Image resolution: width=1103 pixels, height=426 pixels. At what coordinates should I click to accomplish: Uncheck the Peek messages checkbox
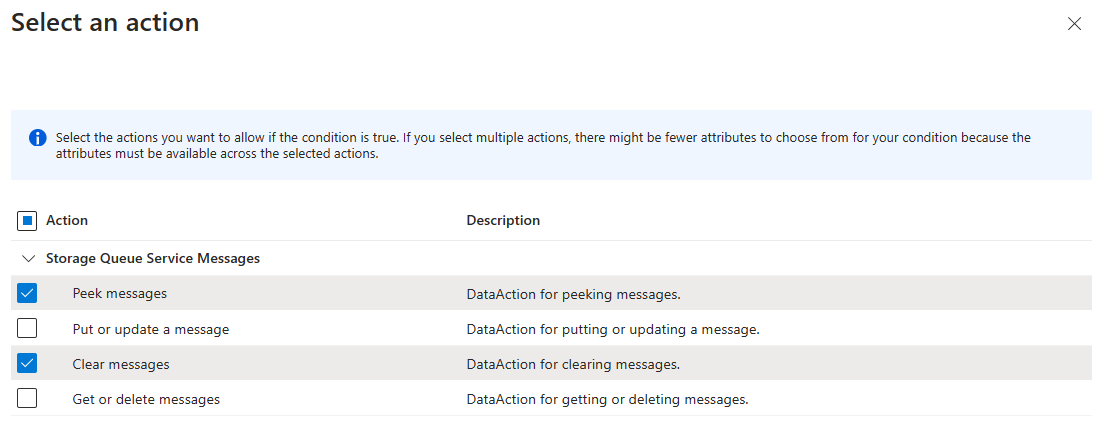click(27, 294)
